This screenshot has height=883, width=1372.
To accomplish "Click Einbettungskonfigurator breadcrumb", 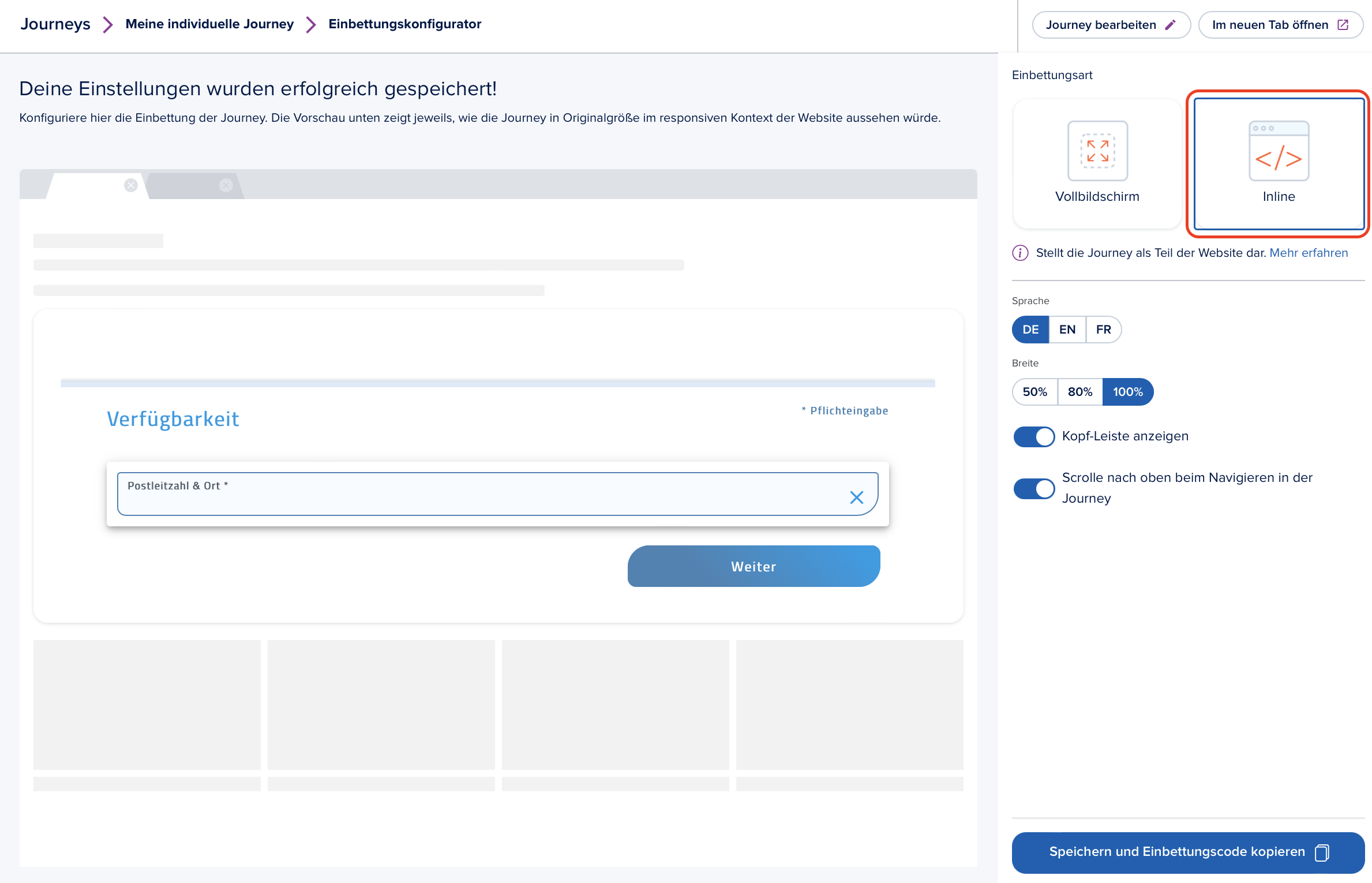I will pyautogui.click(x=404, y=24).
